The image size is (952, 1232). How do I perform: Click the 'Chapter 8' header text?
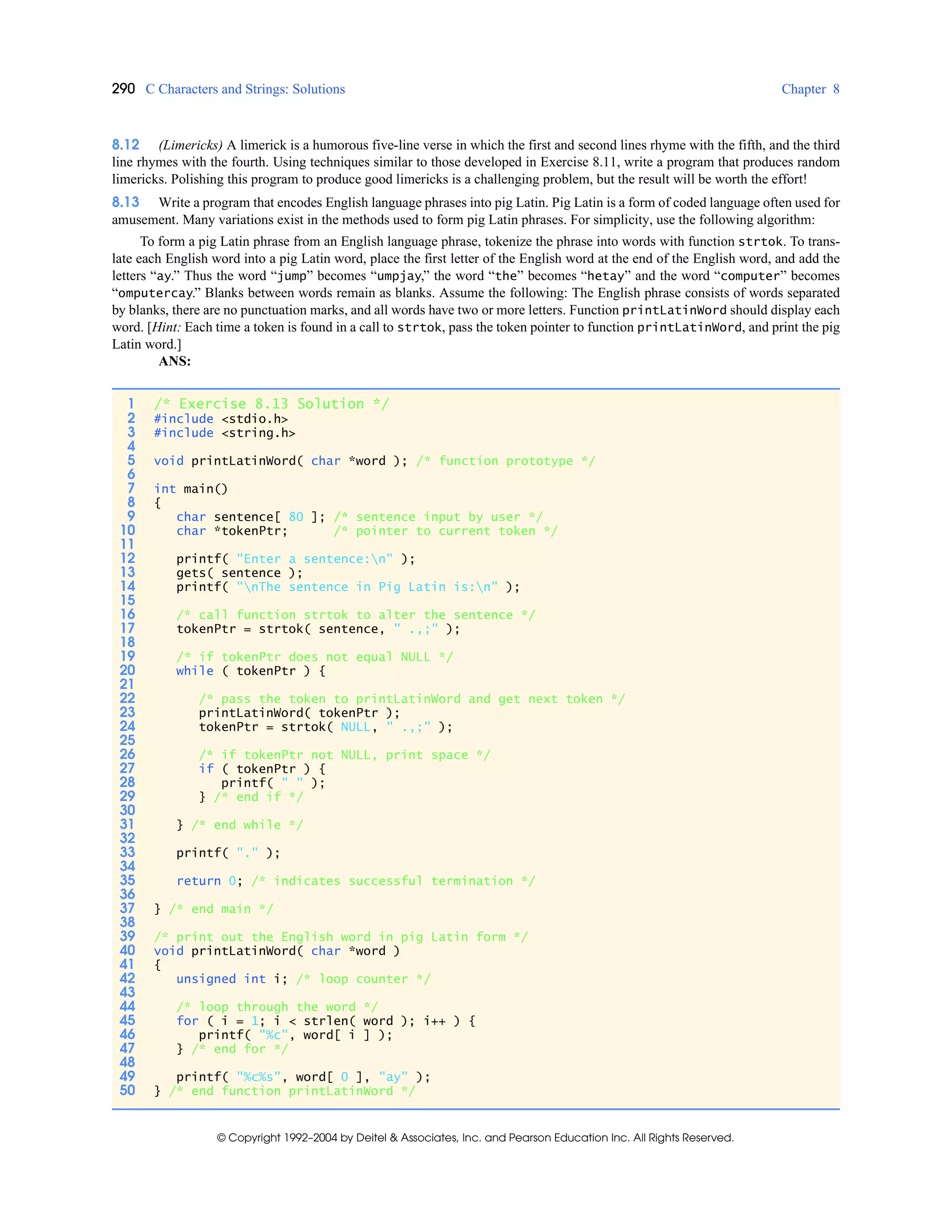[810, 89]
